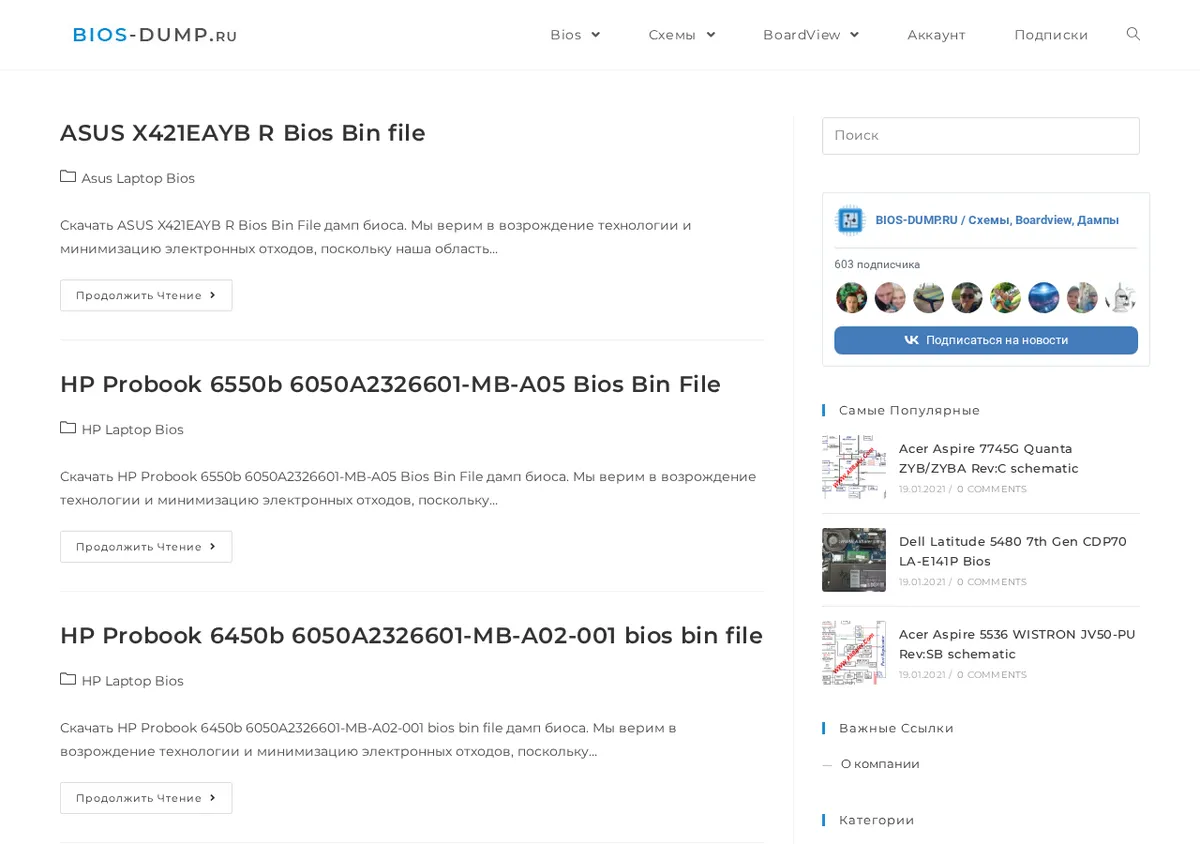Screen dimensions: 1200x844
Task: Expand the Схемы dropdown menu
Action: coord(682,35)
